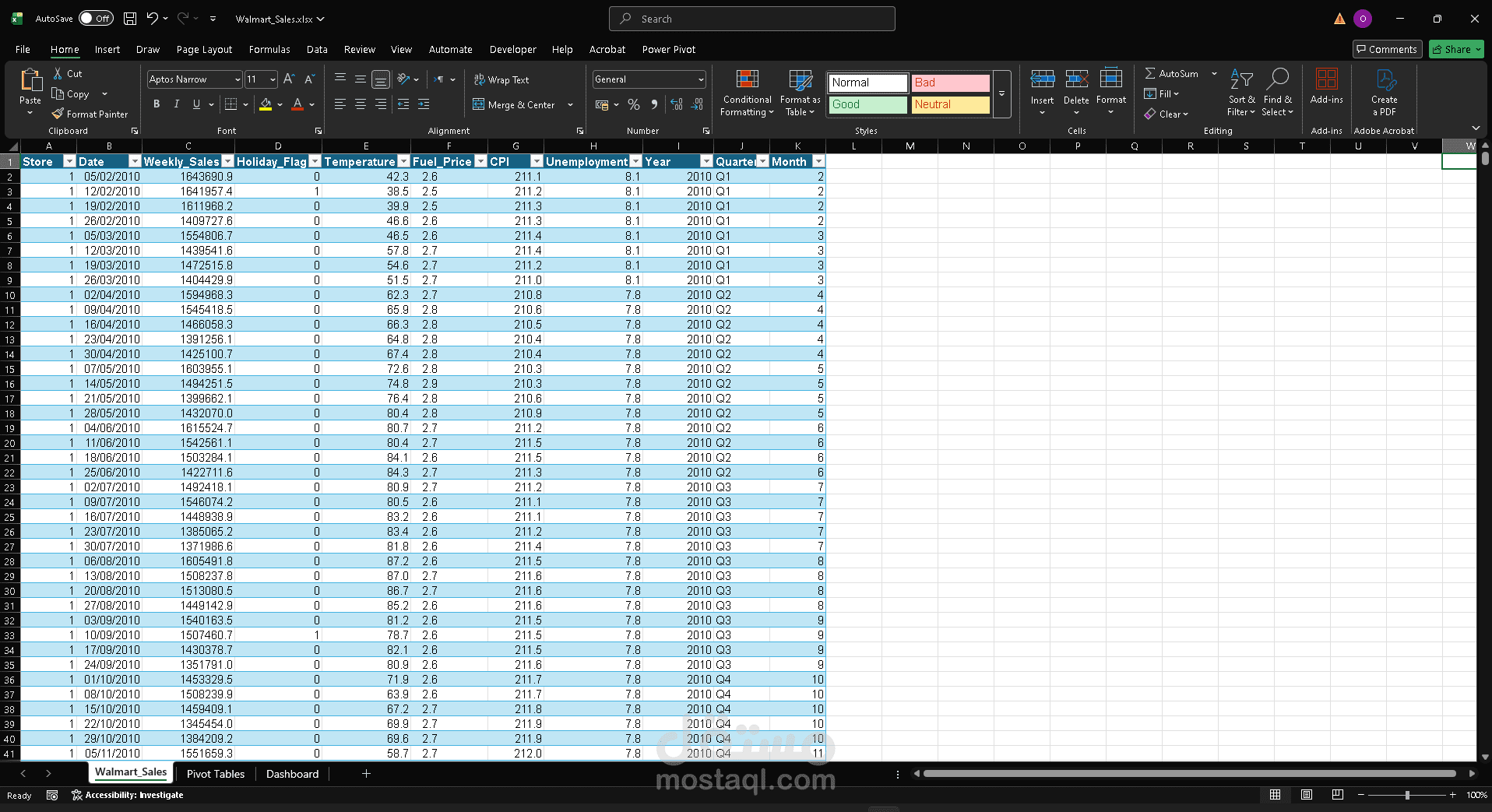Screen dimensions: 1492x812
Task: Click the Increase Indent icon
Action: pyautogui.click(x=424, y=104)
